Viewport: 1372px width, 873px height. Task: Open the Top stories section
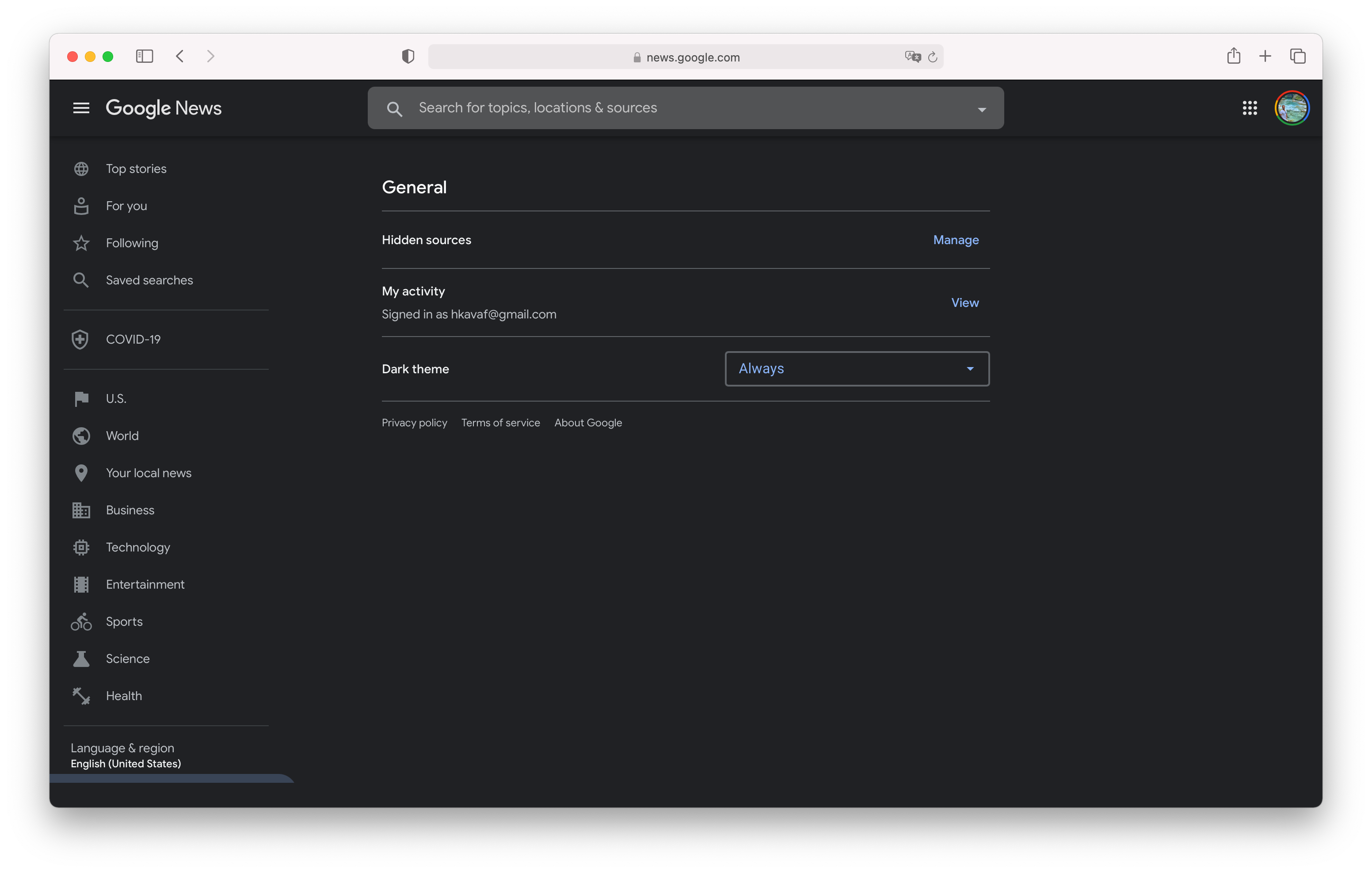pos(136,168)
